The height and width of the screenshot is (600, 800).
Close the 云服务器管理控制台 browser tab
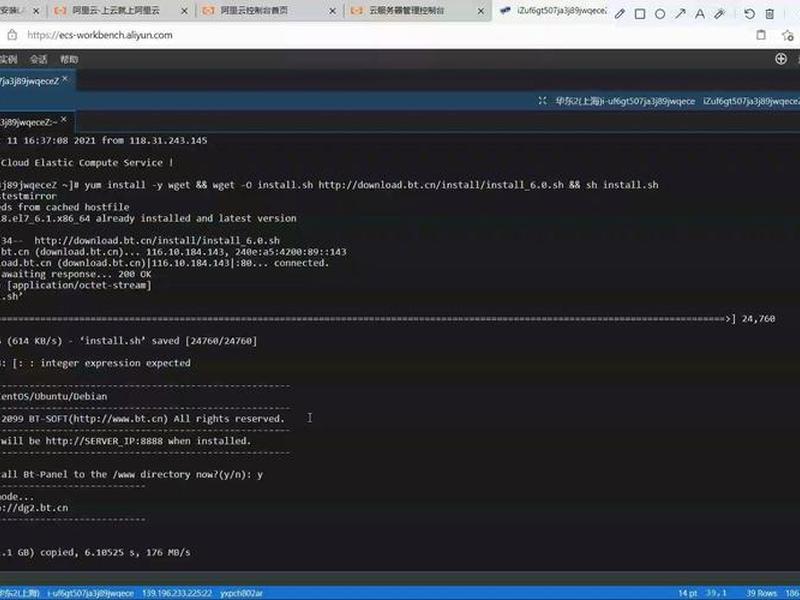click(x=480, y=11)
